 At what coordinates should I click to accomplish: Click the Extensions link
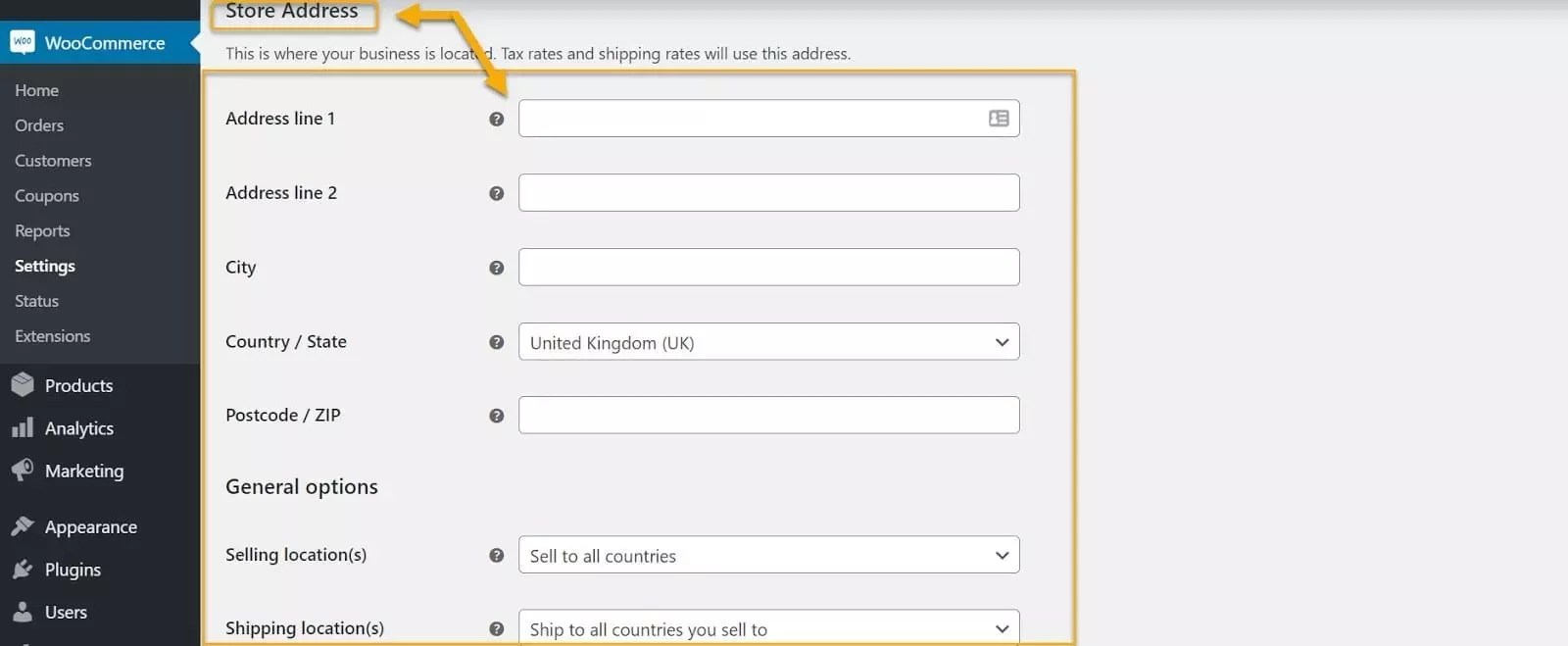point(52,336)
